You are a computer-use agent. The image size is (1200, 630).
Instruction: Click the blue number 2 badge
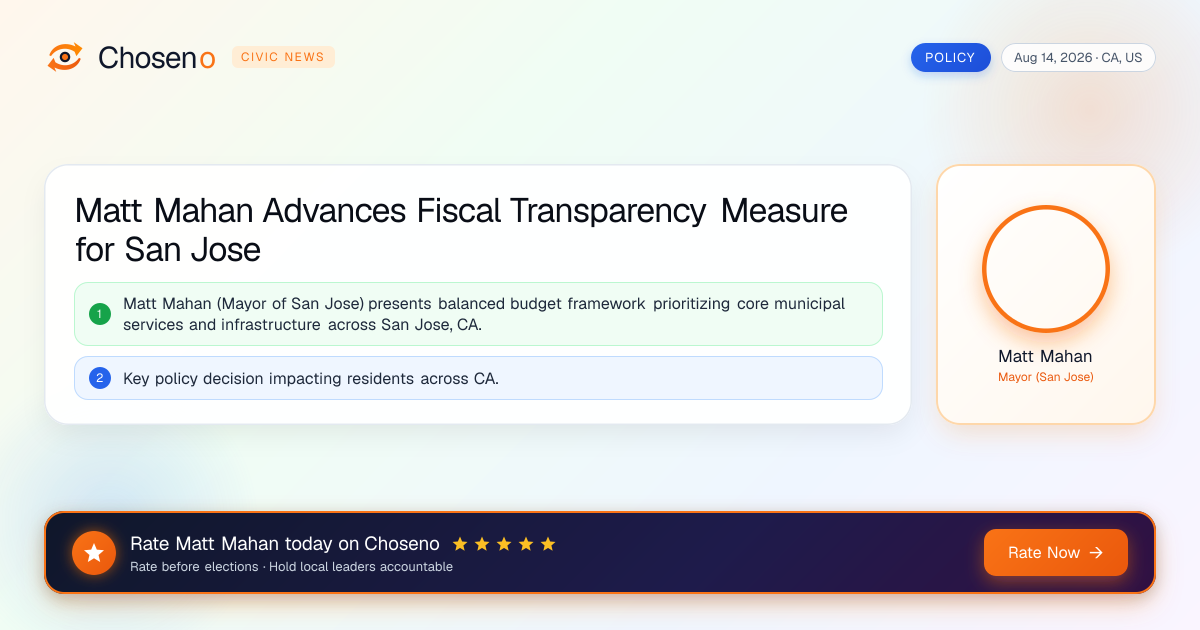pyautogui.click(x=100, y=378)
